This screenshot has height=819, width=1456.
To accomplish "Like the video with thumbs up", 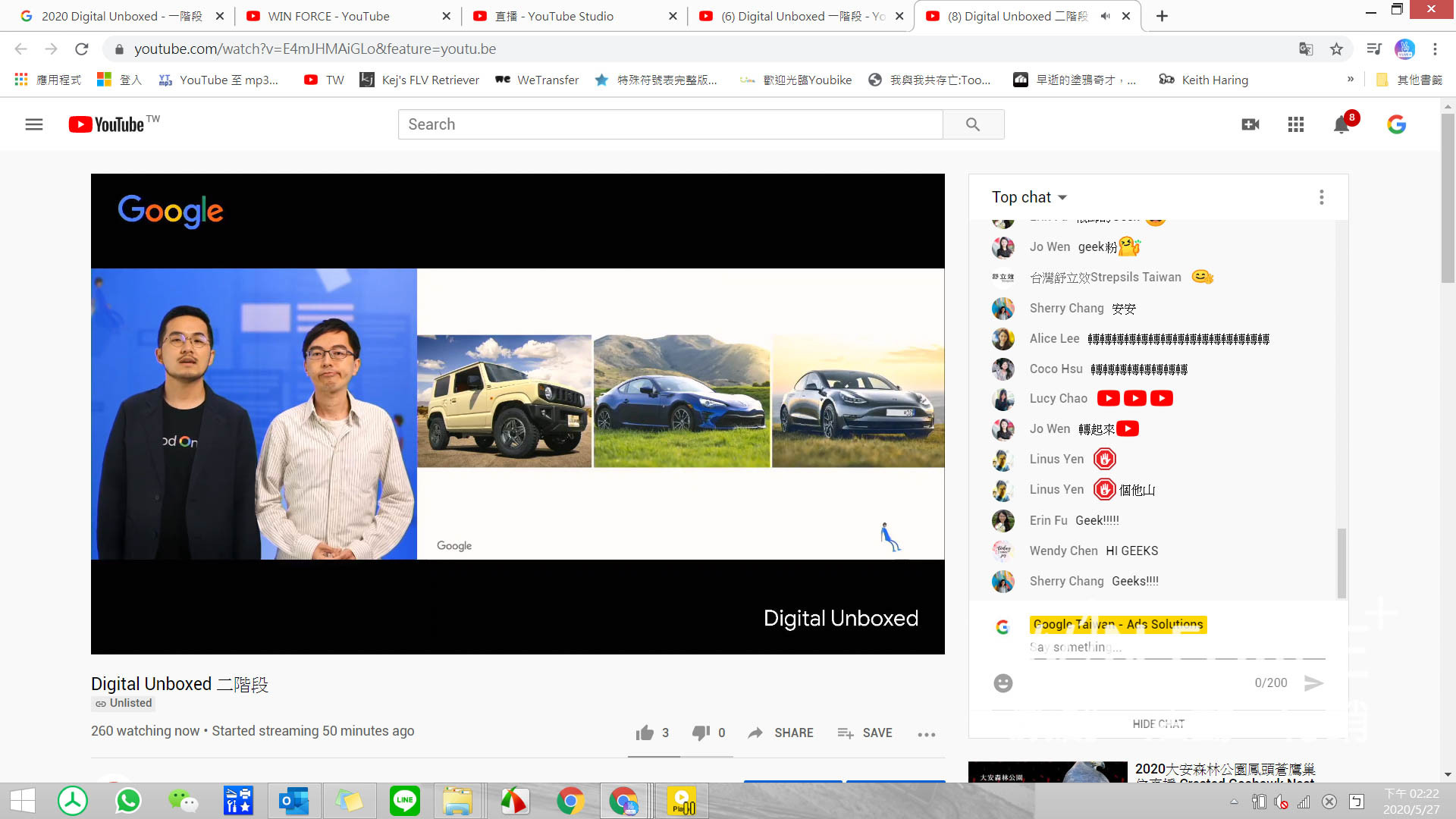I will pos(645,733).
